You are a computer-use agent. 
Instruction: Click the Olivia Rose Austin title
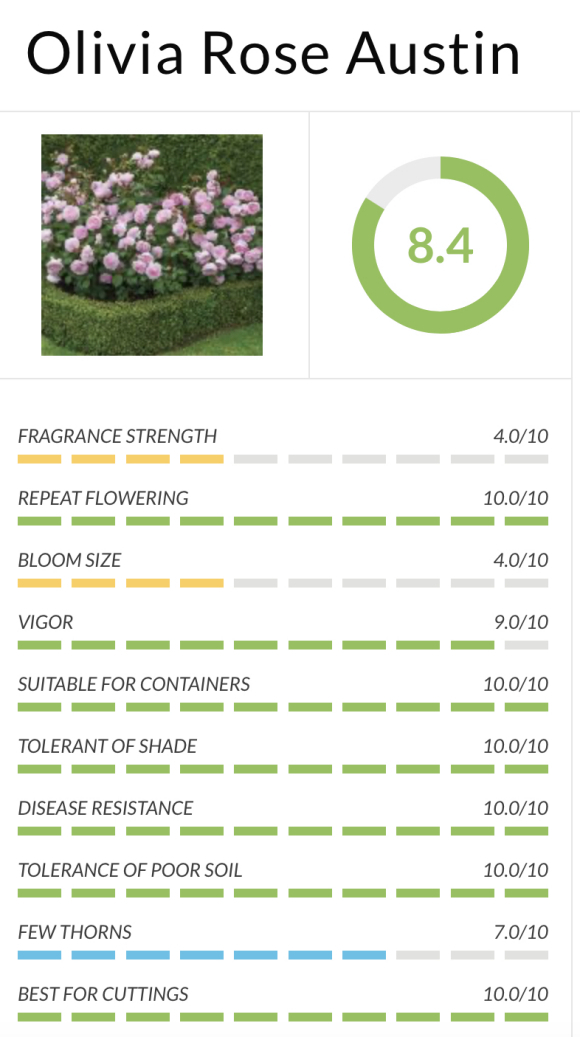[273, 54]
